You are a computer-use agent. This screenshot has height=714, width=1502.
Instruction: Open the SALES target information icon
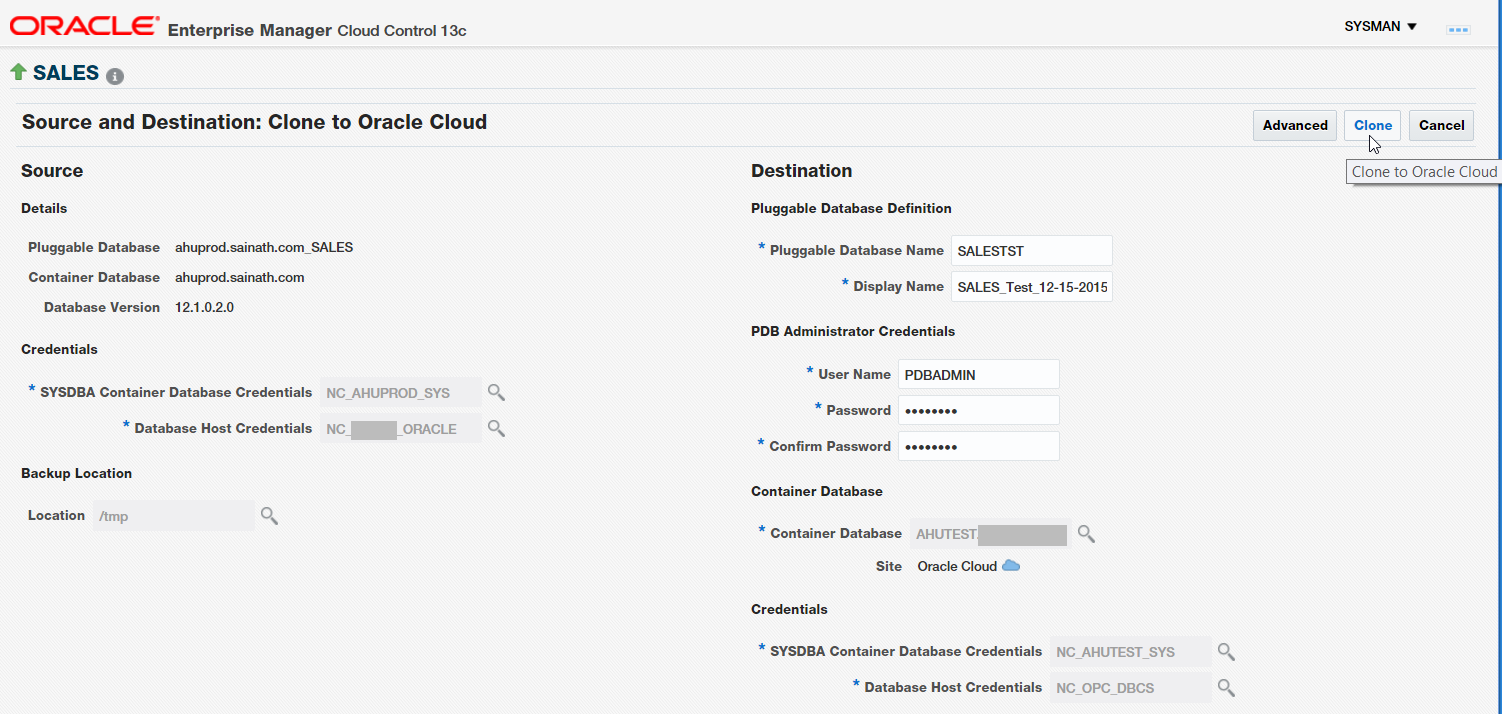click(115, 76)
